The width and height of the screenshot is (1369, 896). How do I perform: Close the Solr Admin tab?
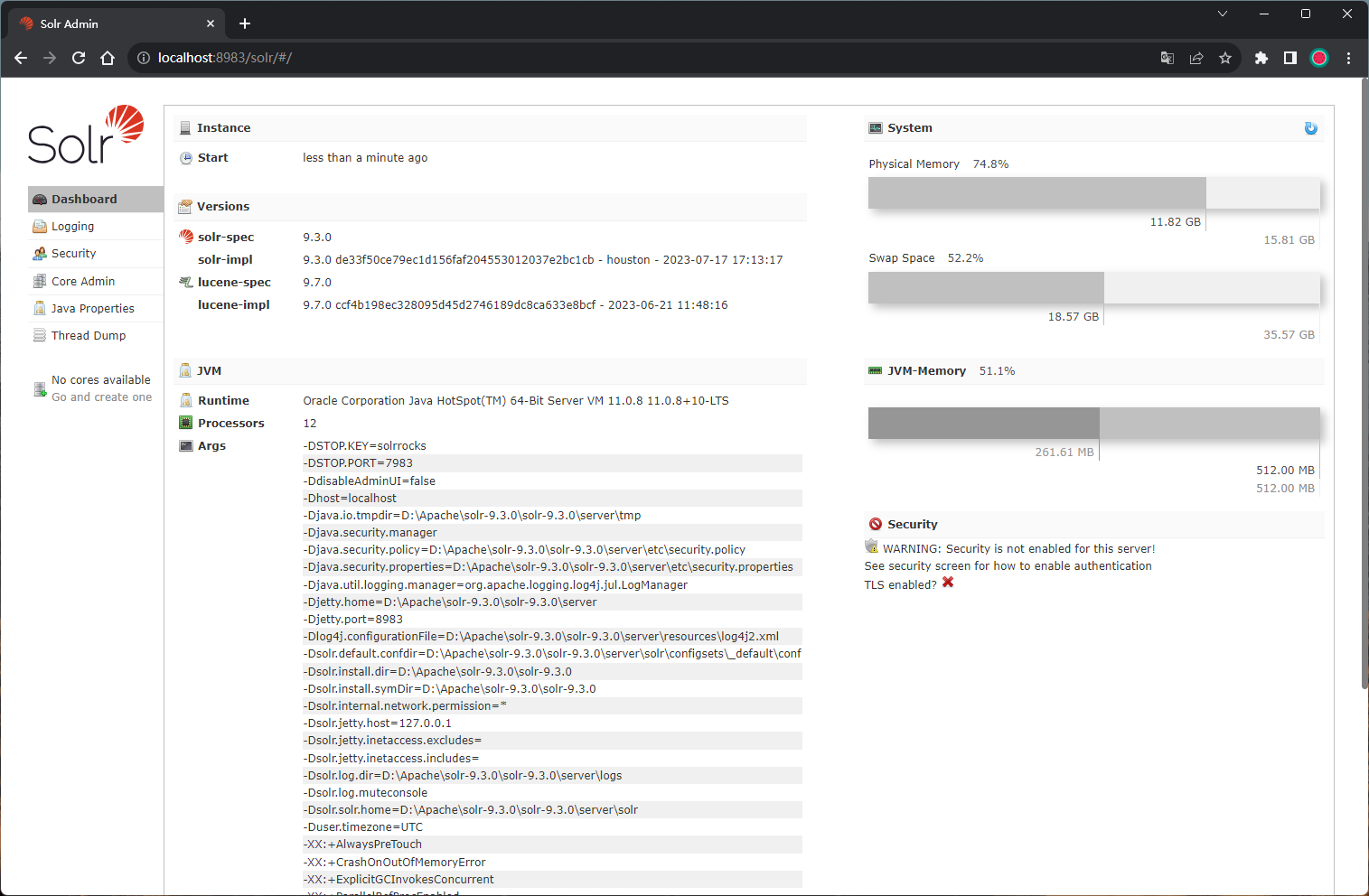point(211,23)
